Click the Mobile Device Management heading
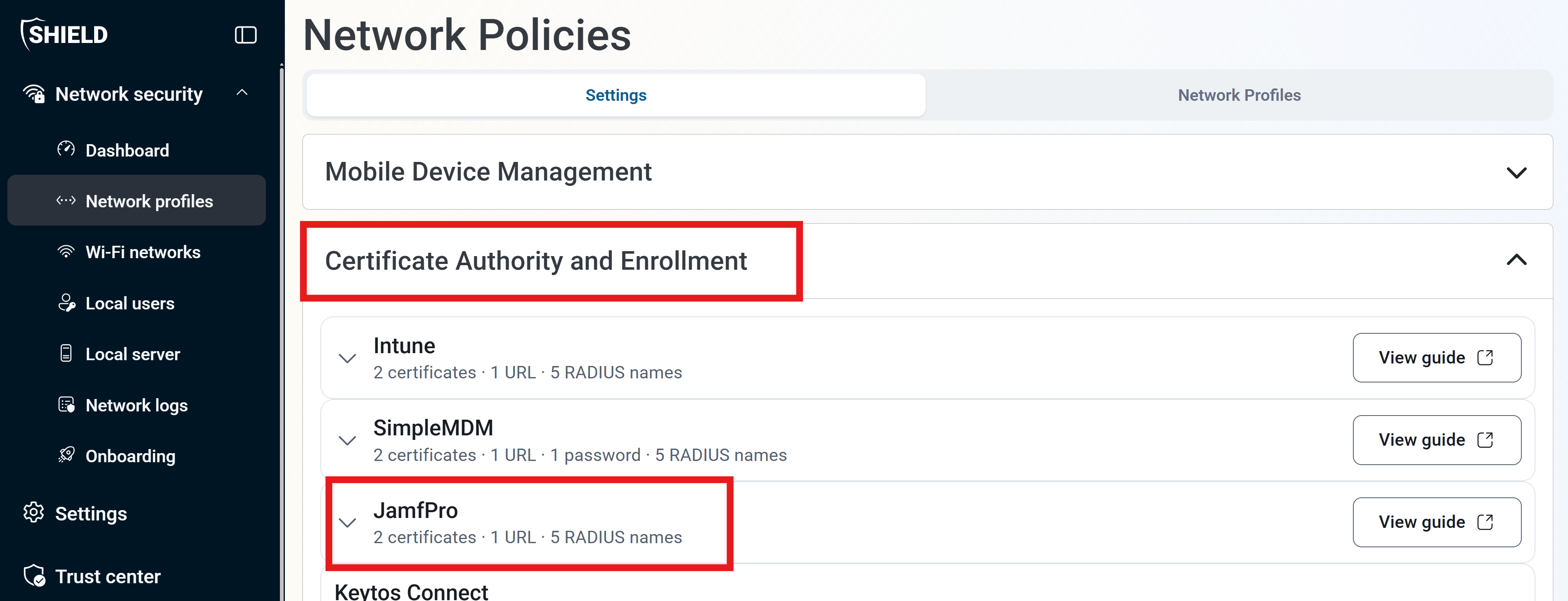The image size is (1568, 601). (488, 172)
